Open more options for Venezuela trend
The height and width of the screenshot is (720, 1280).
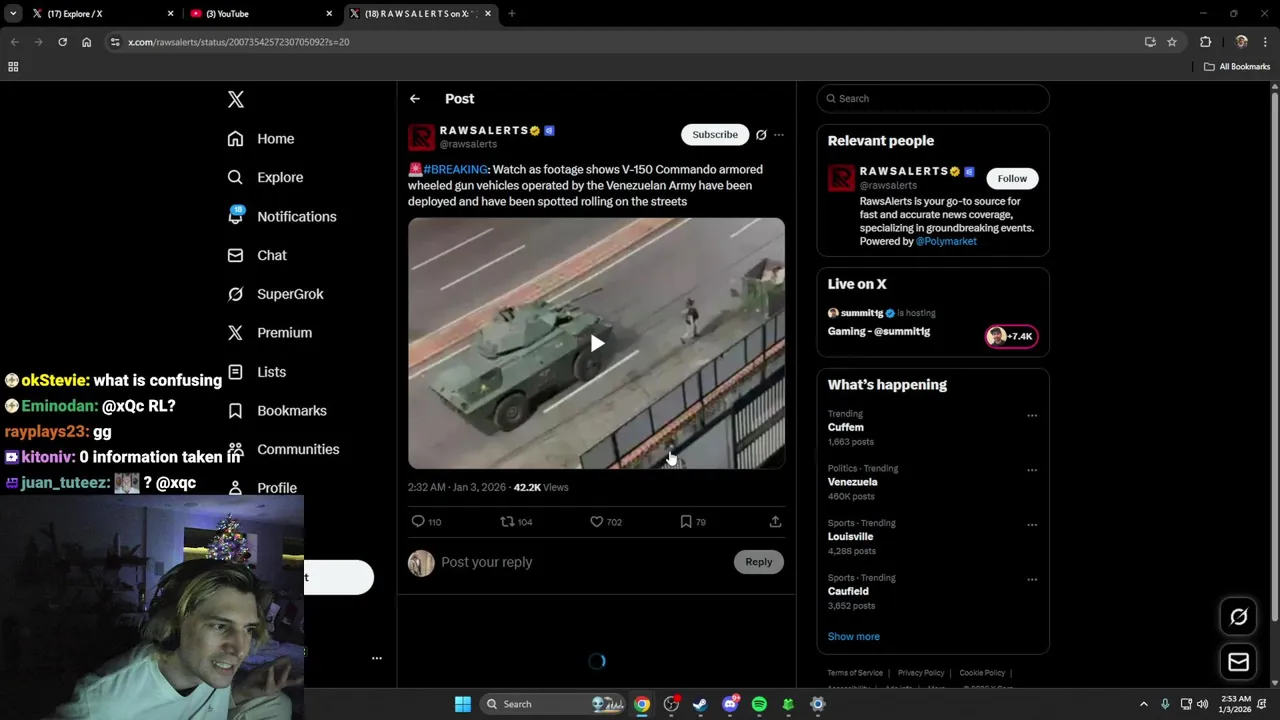(1032, 470)
